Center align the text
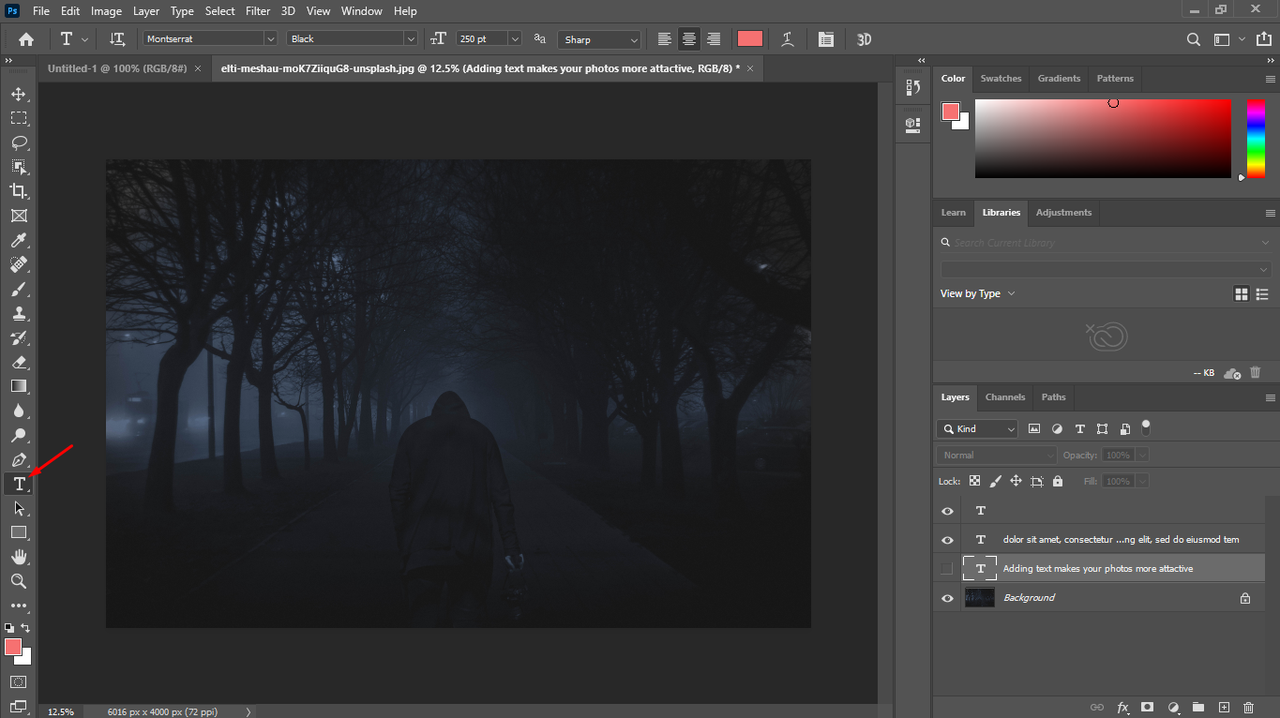 pyautogui.click(x=689, y=39)
